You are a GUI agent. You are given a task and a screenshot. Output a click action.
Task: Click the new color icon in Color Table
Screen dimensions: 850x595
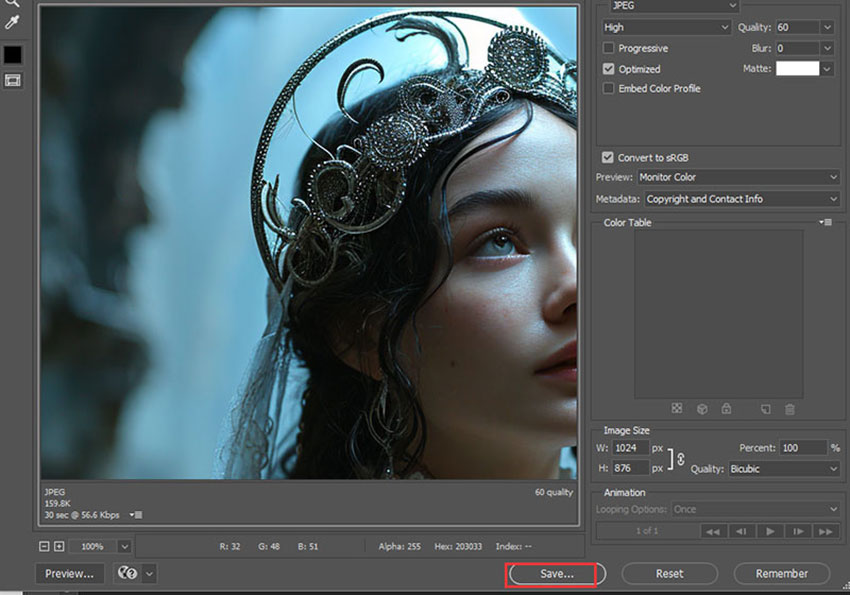tap(765, 409)
